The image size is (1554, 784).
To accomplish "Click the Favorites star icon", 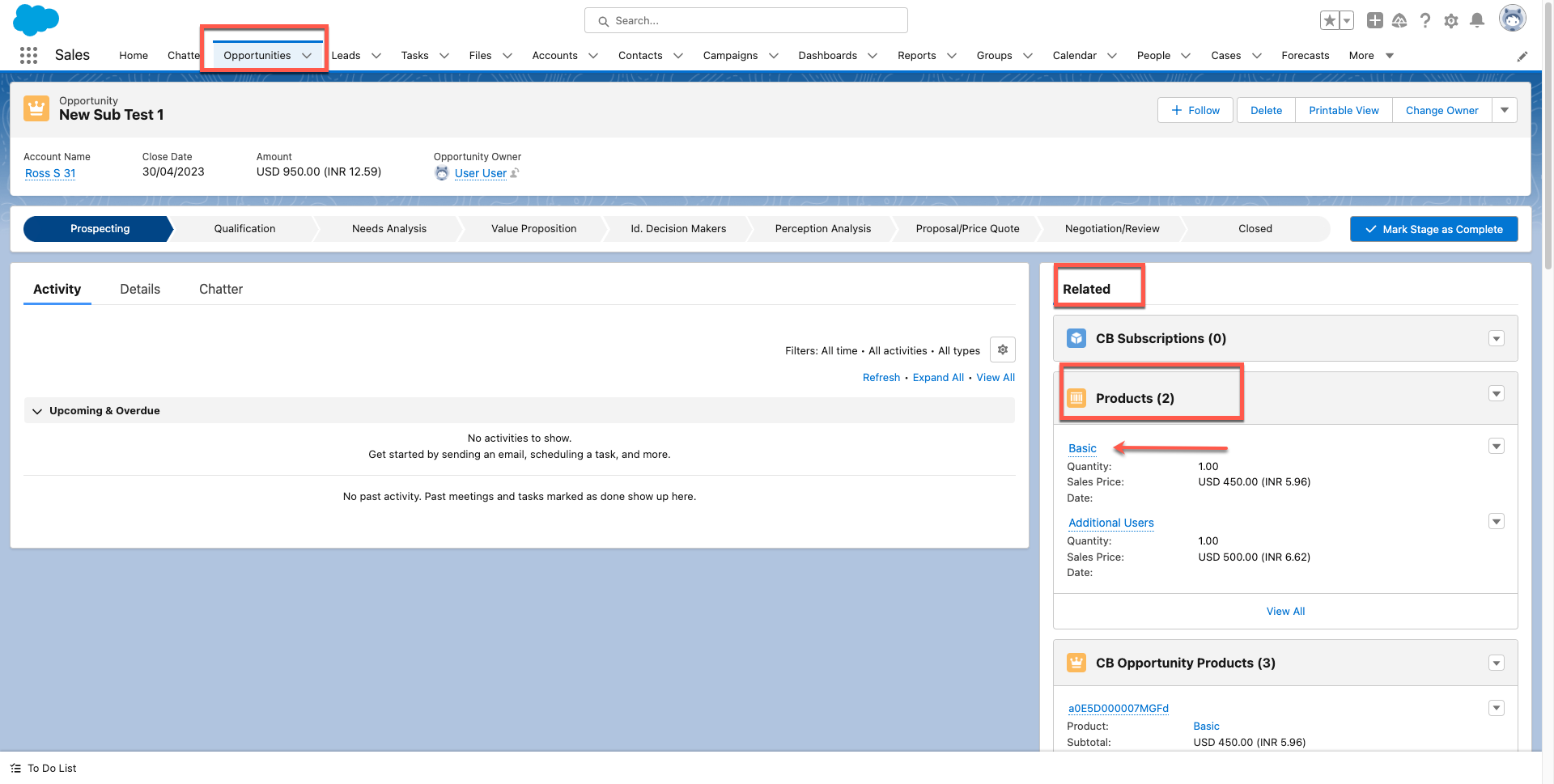I will tap(1329, 20).
